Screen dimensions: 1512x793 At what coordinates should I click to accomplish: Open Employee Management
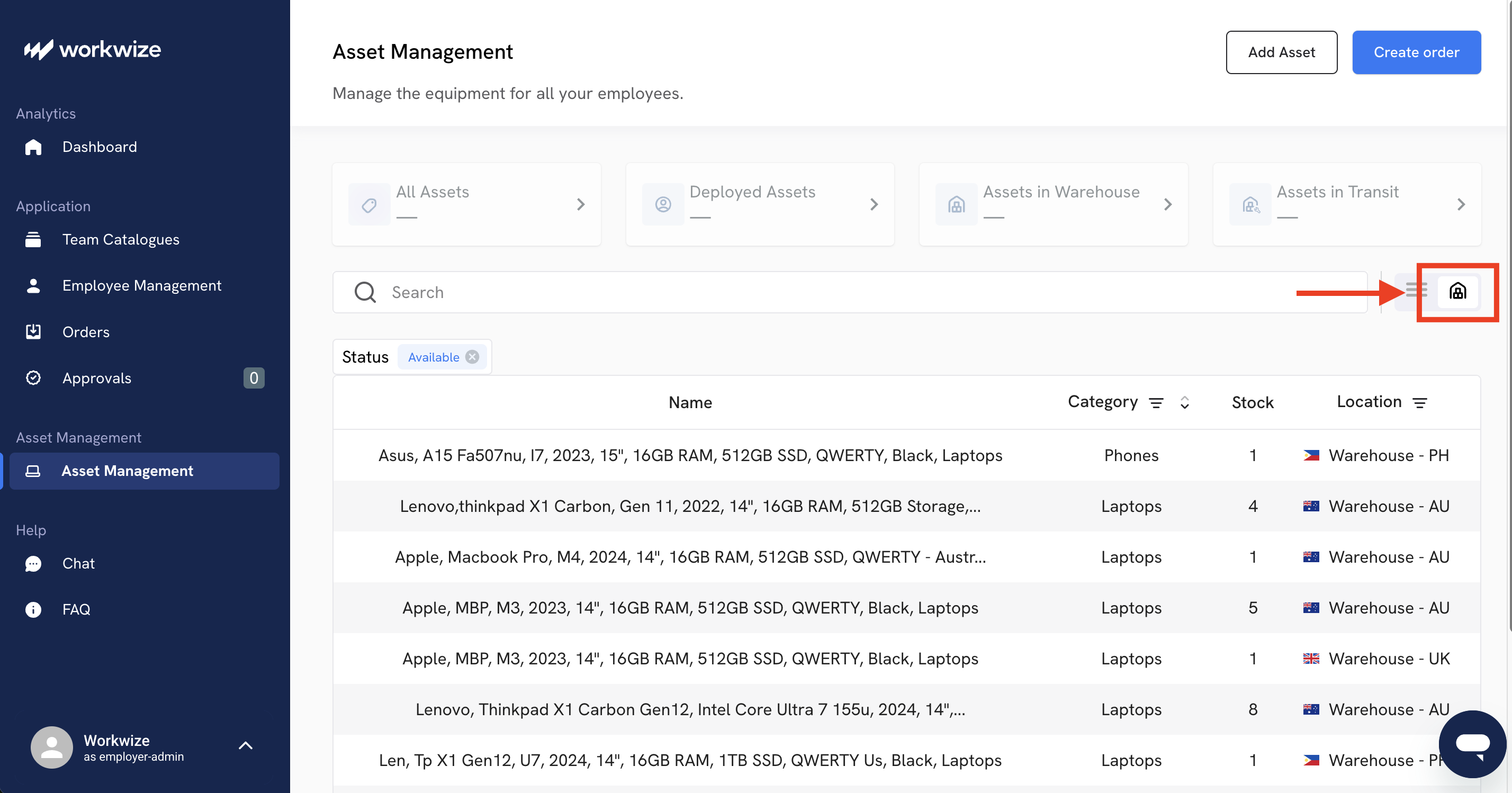coord(141,286)
